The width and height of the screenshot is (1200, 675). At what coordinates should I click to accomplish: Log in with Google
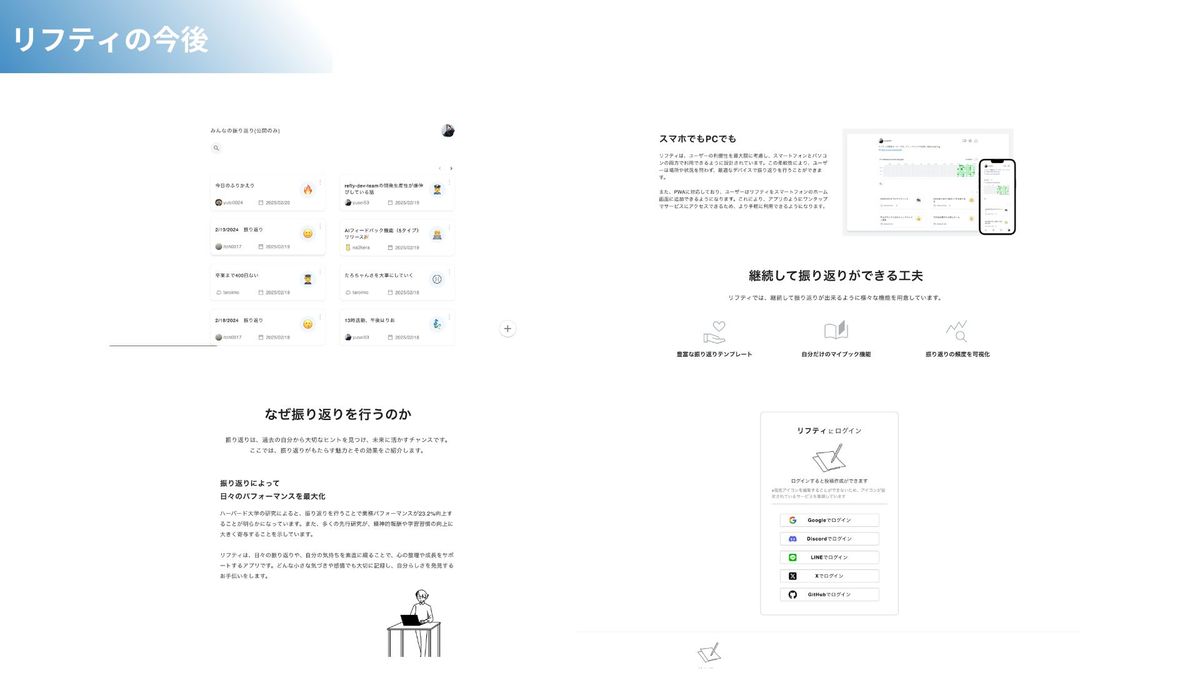tap(829, 520)
